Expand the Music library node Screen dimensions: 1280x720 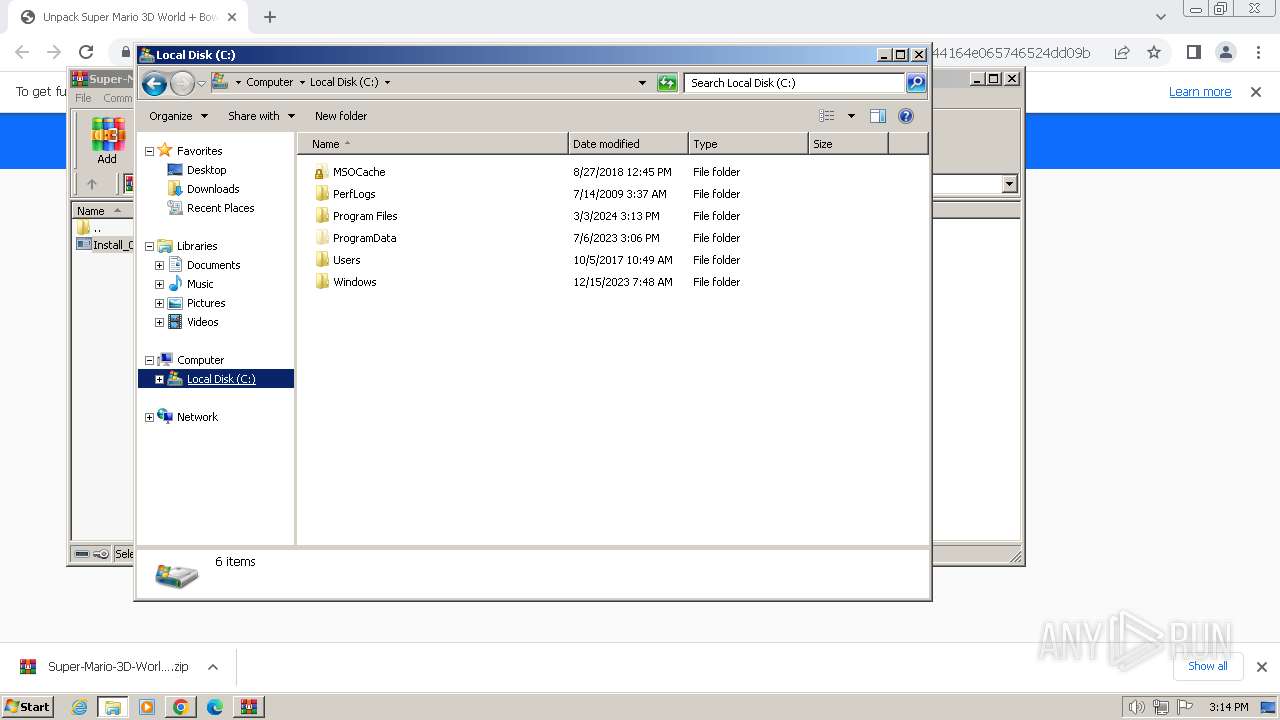coord(159,284)
